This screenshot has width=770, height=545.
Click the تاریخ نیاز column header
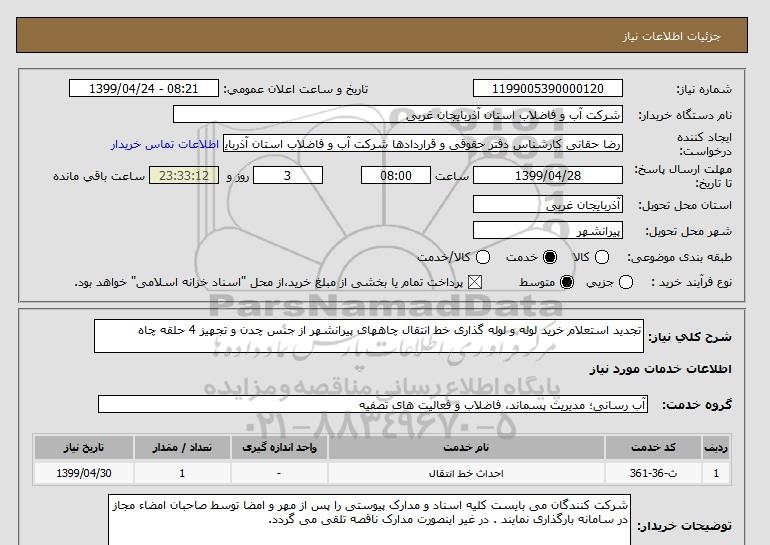point(84,447)
